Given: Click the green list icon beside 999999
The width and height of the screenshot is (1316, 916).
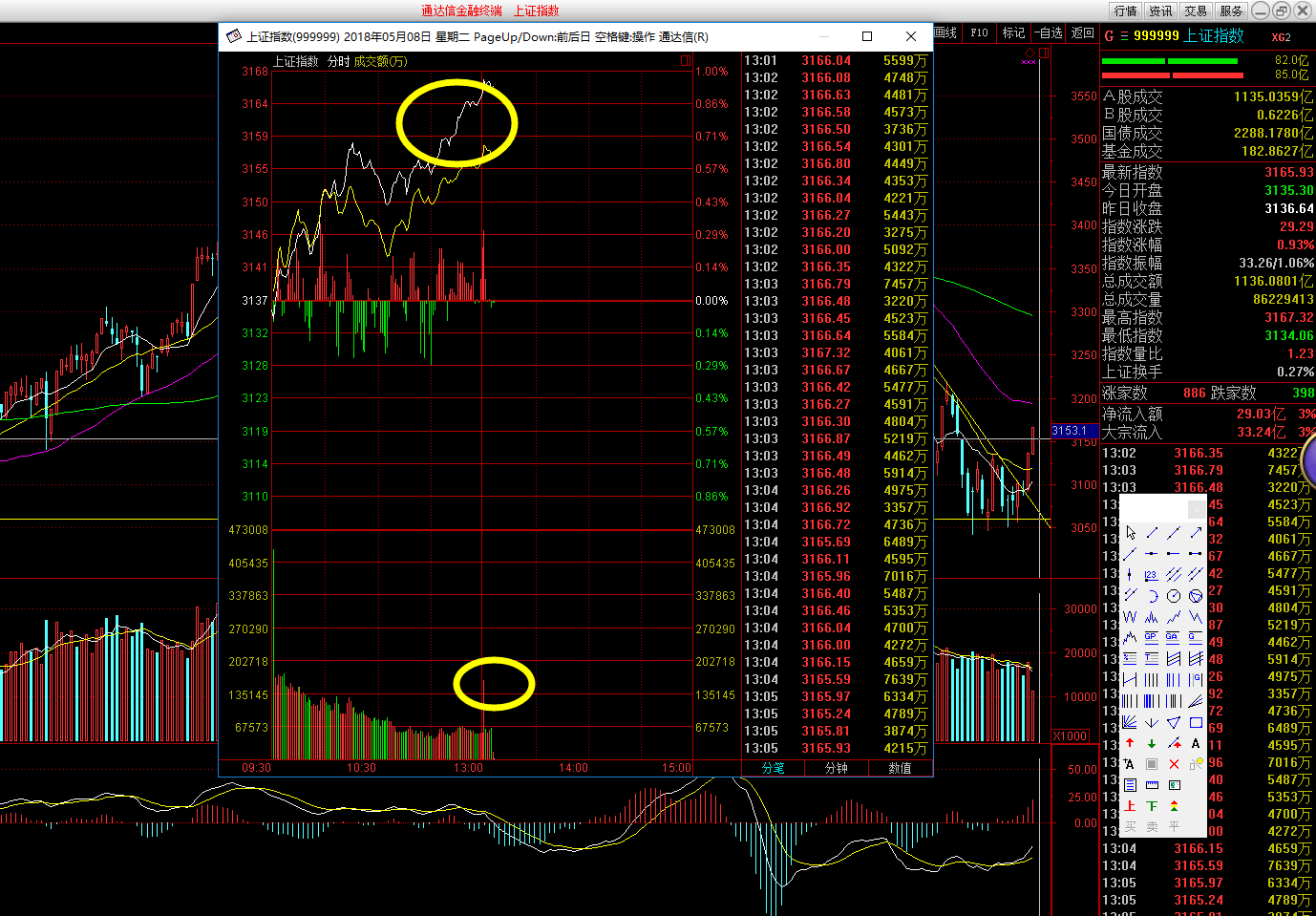Looking at the screenshot, I should tap(1124, 35).
